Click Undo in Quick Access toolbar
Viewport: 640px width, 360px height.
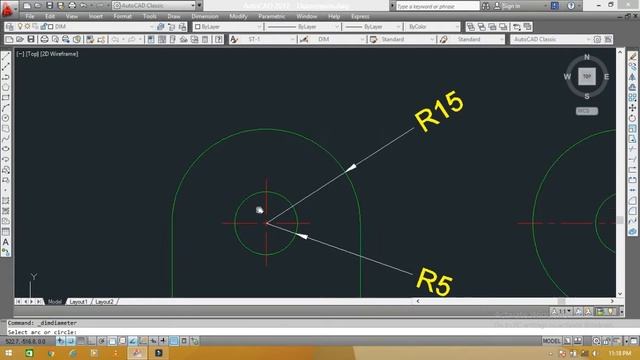[83, 5]
